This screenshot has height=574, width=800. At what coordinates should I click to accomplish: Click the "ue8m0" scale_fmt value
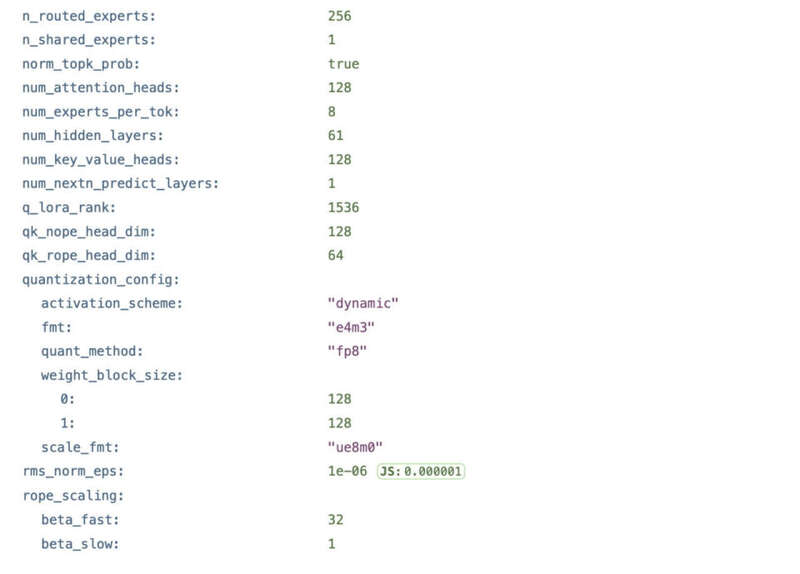pos(355,448)
